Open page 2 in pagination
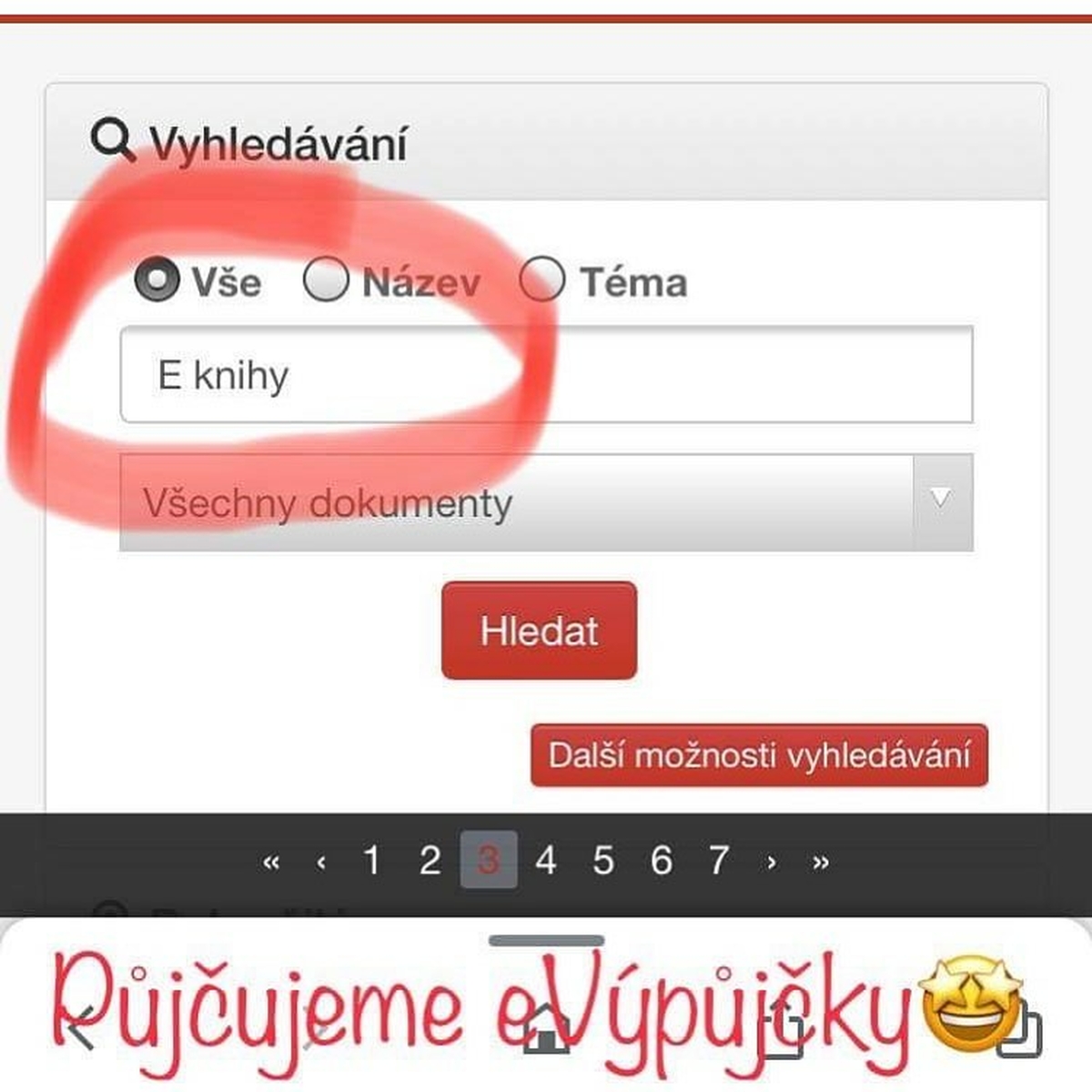 tap(430, 860)
